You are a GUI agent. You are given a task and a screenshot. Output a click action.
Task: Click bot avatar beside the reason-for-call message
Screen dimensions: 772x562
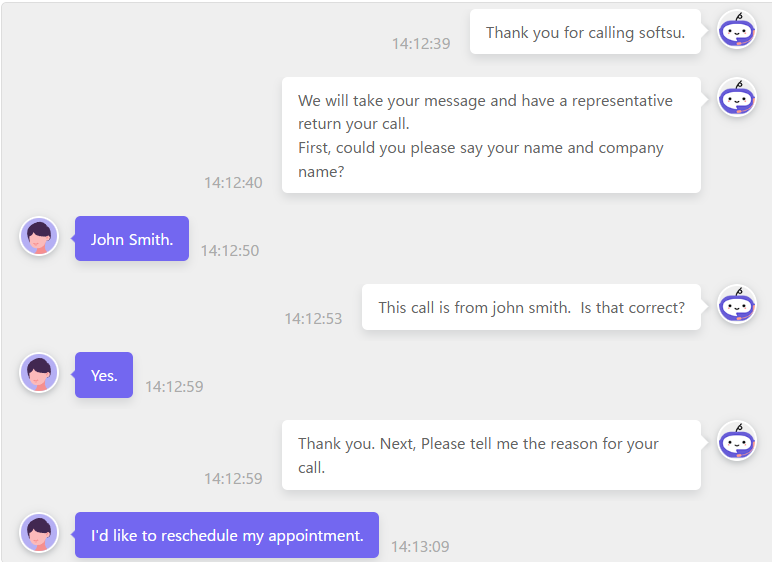pyautogui.click(x=737, y=441)
